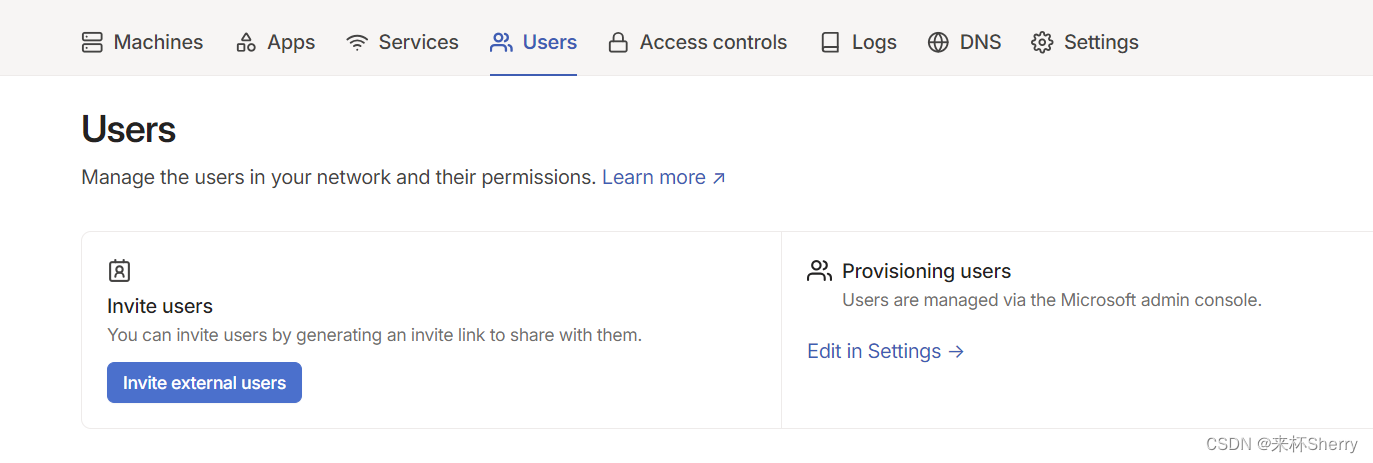This screenshot has height=463, width=1373.
Task: Click the Invite users badge icon
Action: coord(119,270)
